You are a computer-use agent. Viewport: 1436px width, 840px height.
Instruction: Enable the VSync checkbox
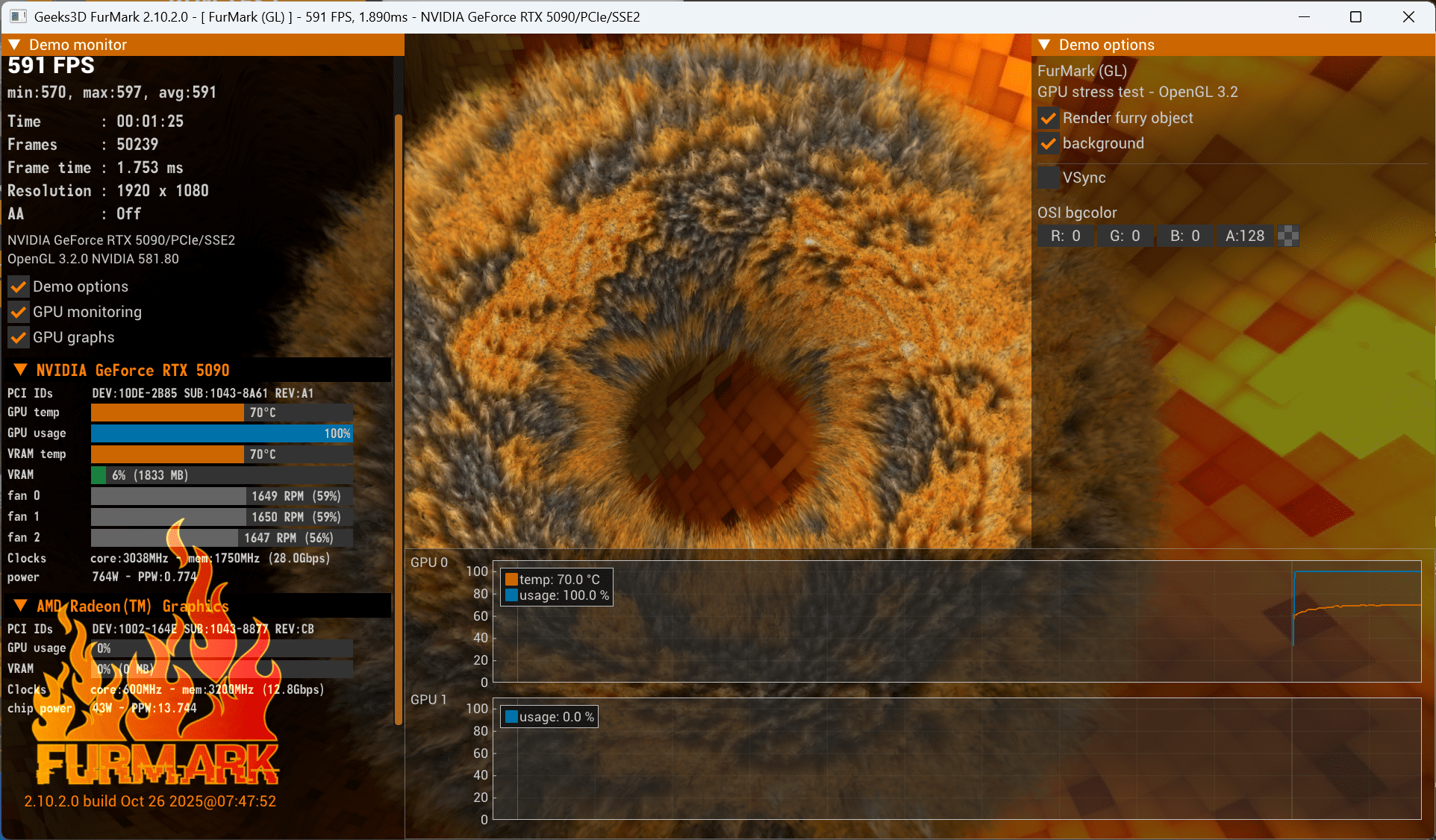coord(1049,178)
